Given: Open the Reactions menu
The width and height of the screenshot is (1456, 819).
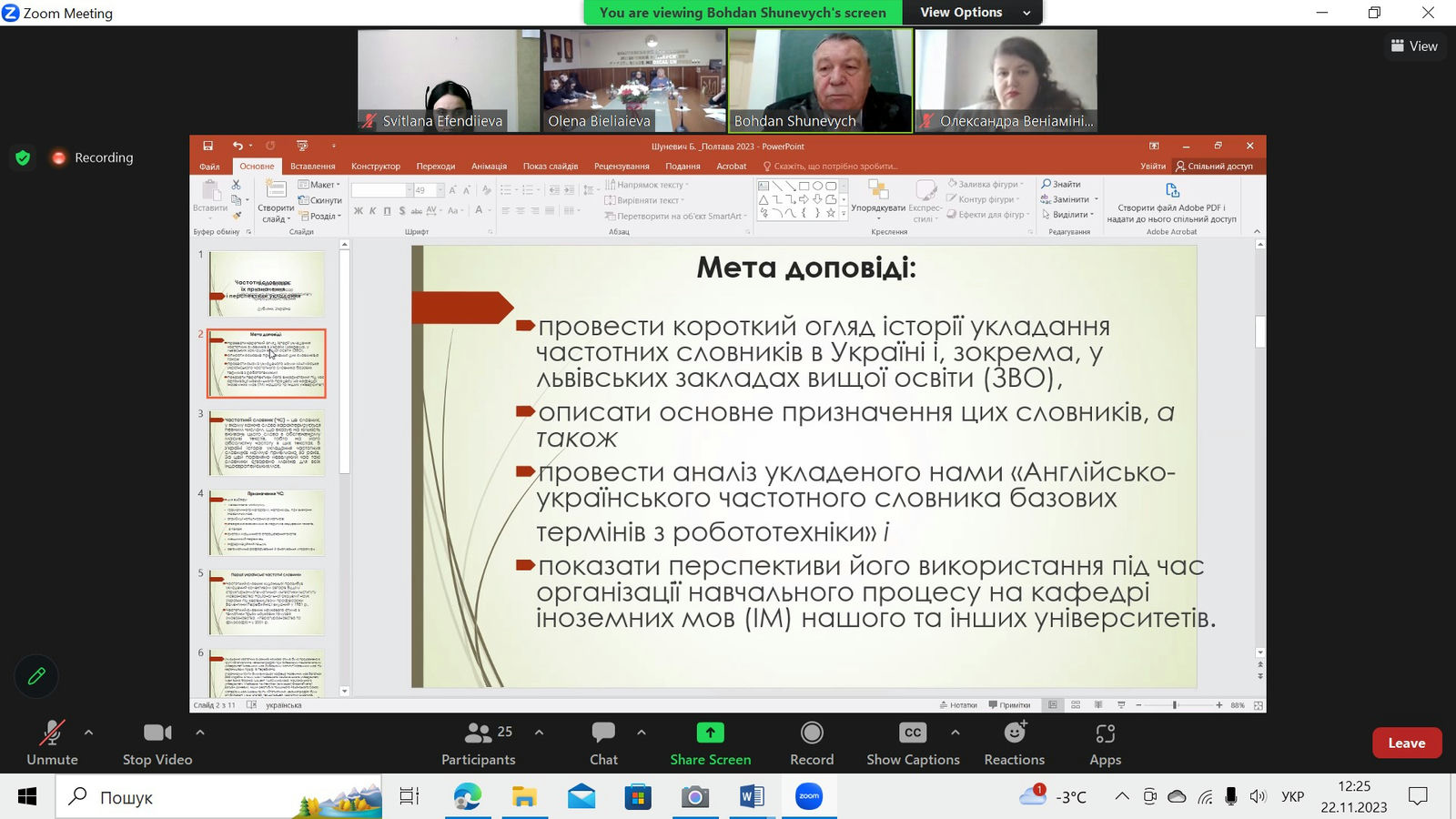Looking at the screenshot, I should tap(1014, 743).
